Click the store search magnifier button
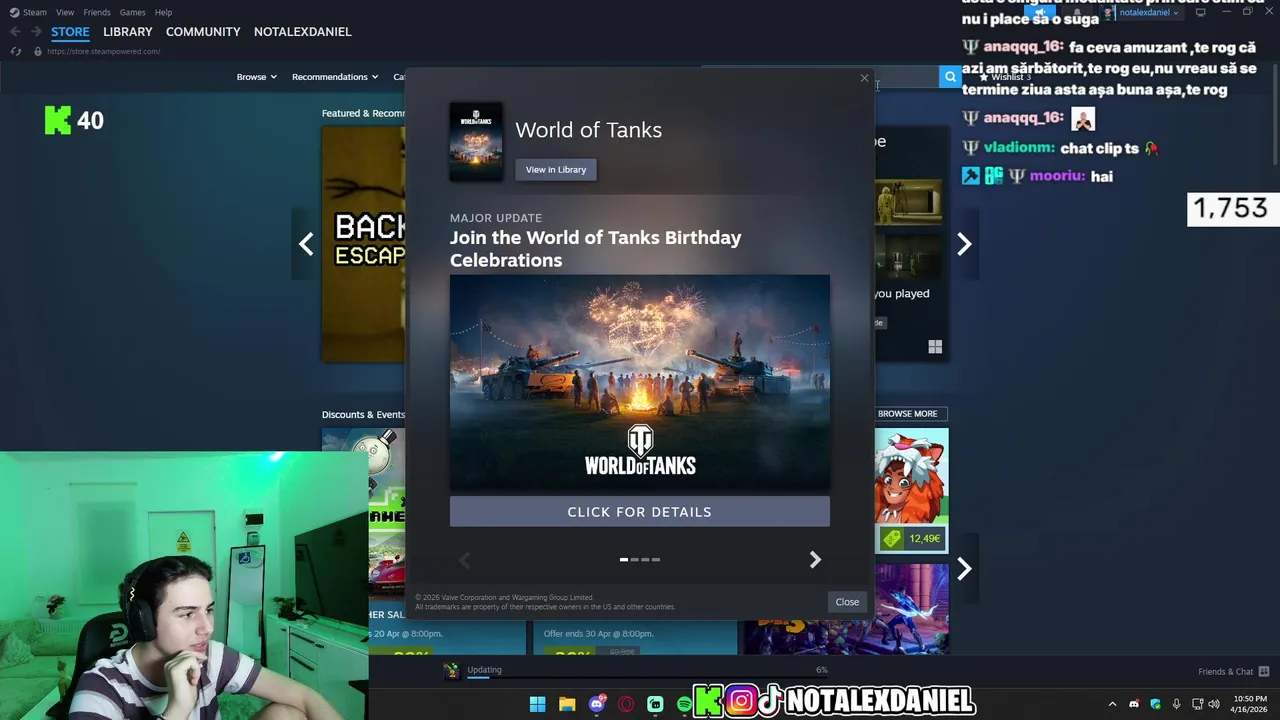The width and height of the screenshot is (1280, 720). [x=950, y=77]
